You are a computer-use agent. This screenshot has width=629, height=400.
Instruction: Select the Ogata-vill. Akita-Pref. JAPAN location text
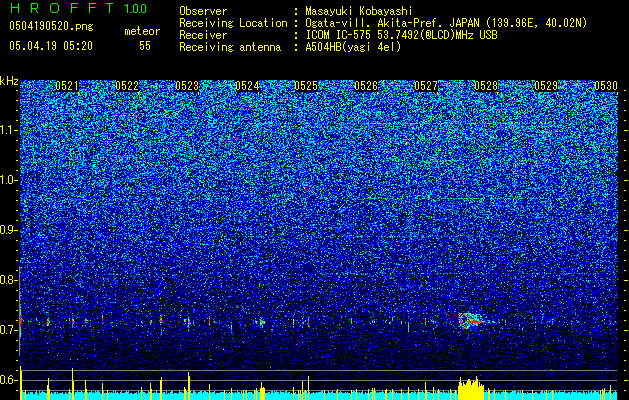click(x=446, y=23)
